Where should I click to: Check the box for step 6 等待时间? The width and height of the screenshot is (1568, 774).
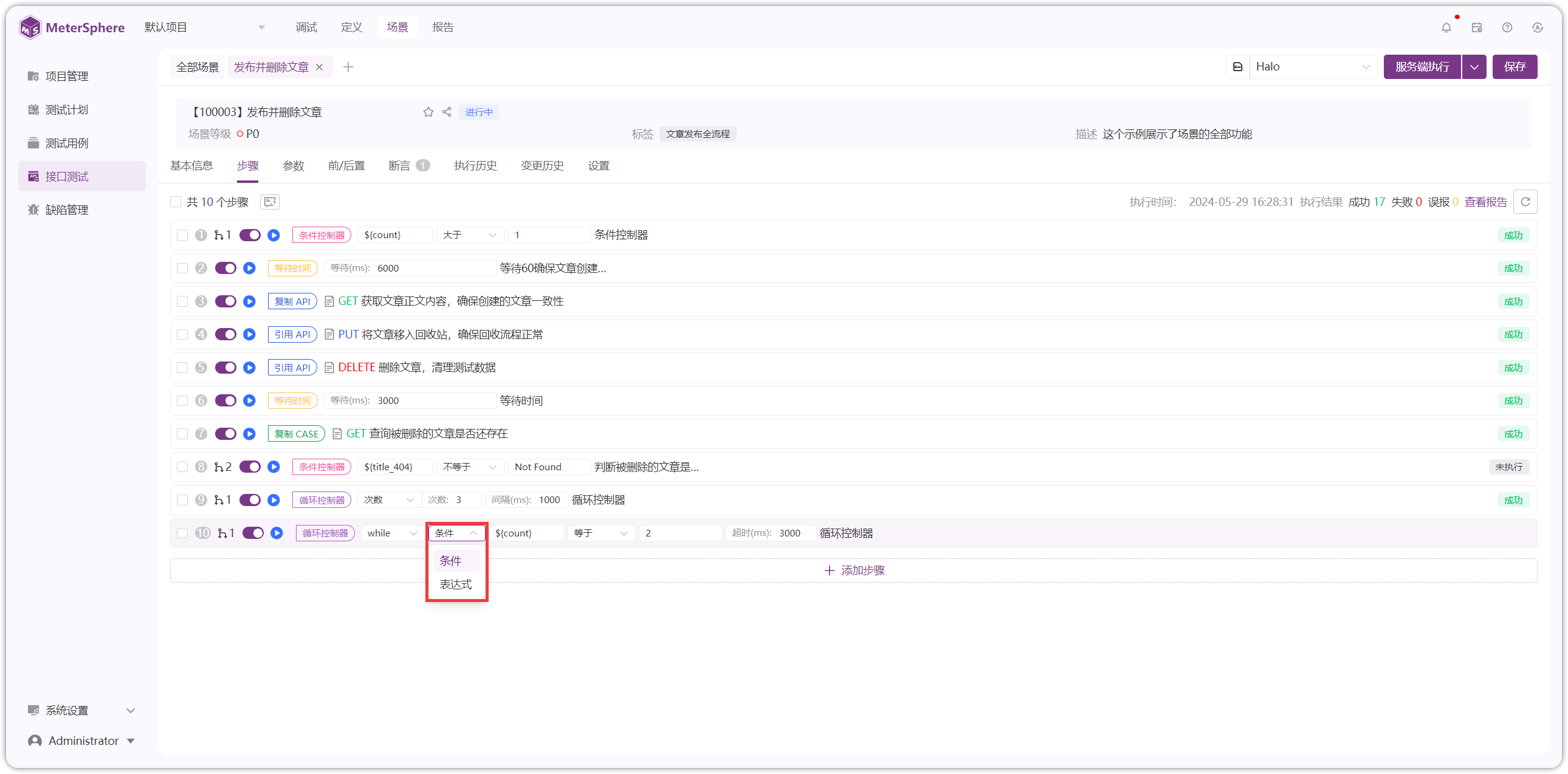pos(182,400)
